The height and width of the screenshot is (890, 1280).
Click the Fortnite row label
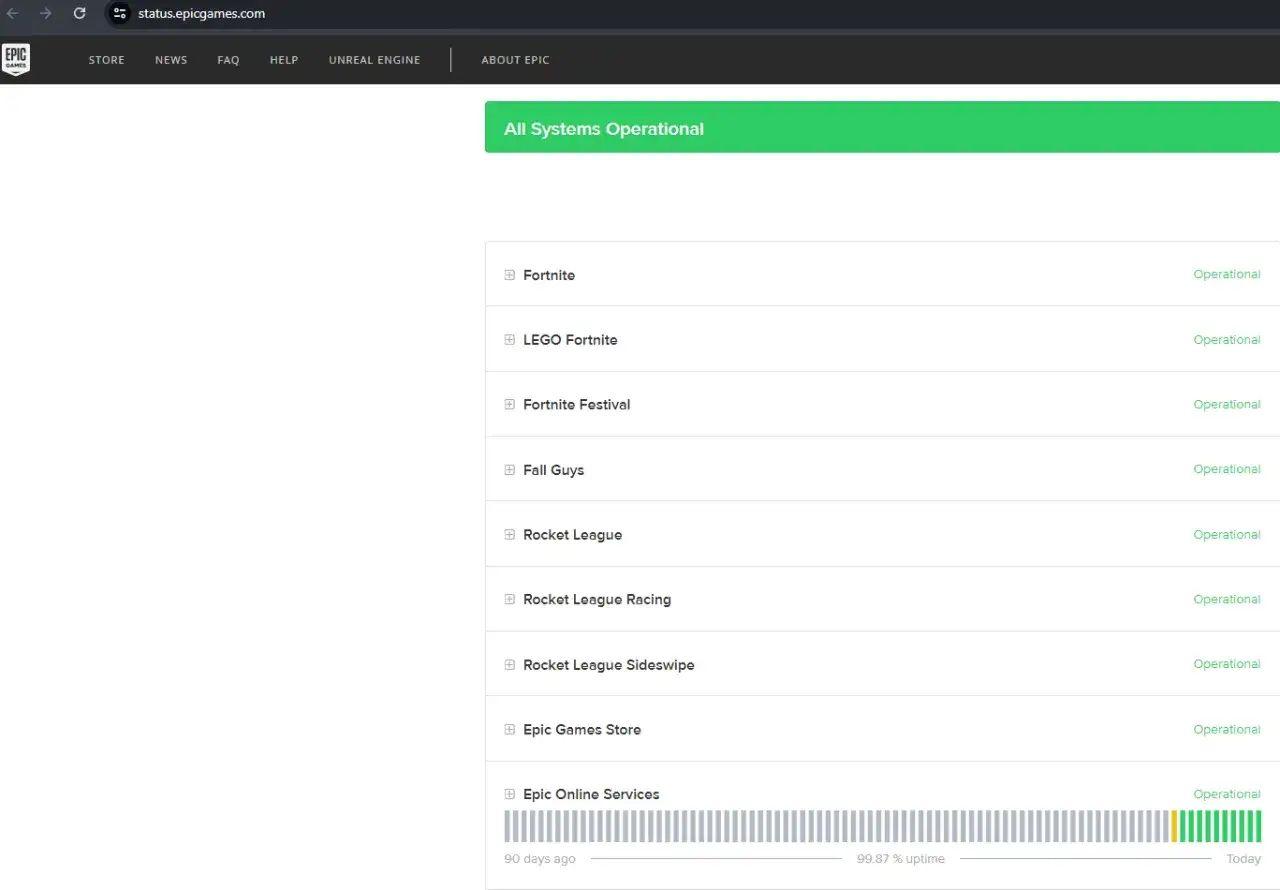click(x=549, y=275)
